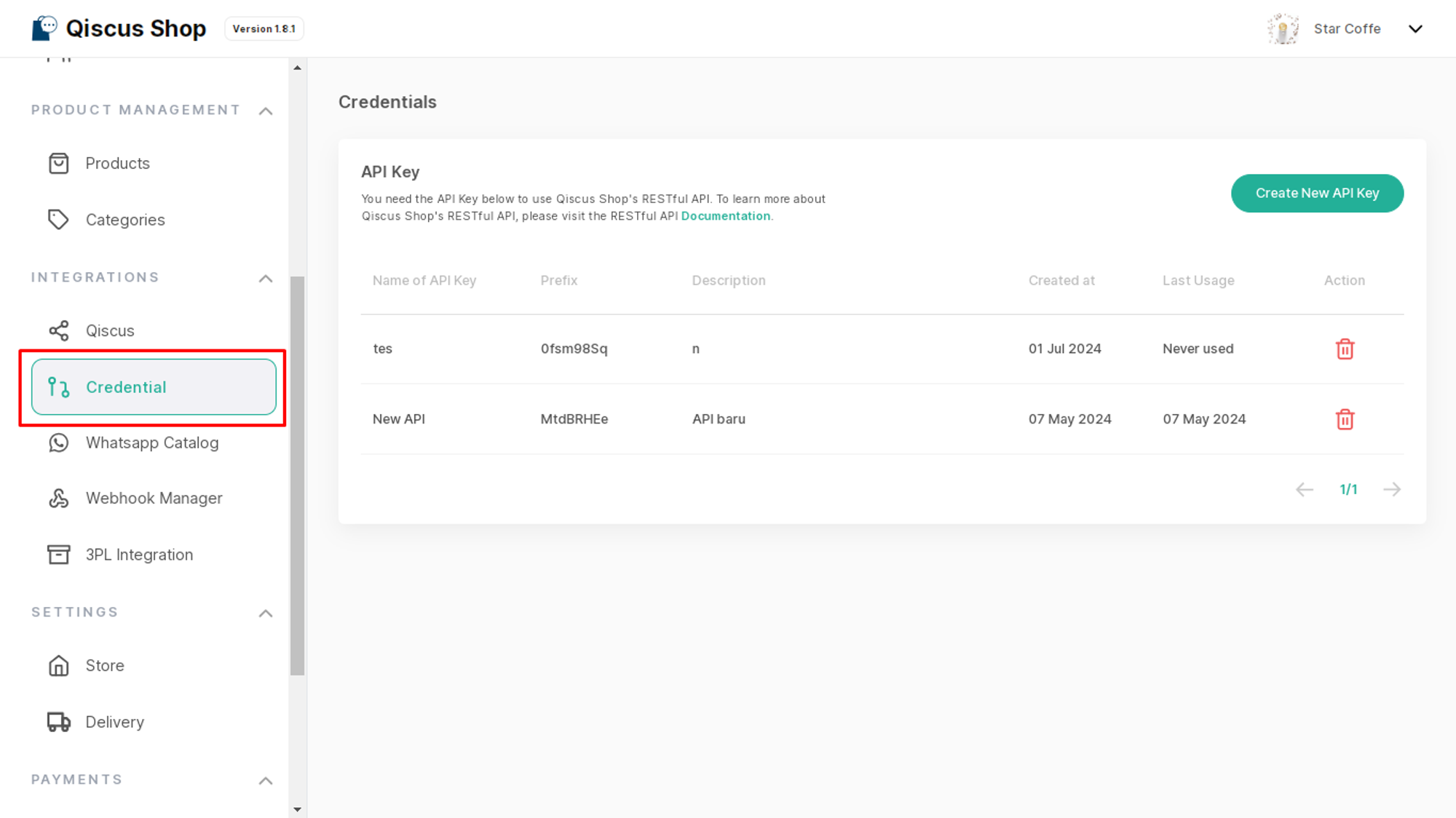Click the Star Coffe profile avatar
The width and height of the screenshot is (1456, 818).
pyautogui.click(x=1283, y=29)
